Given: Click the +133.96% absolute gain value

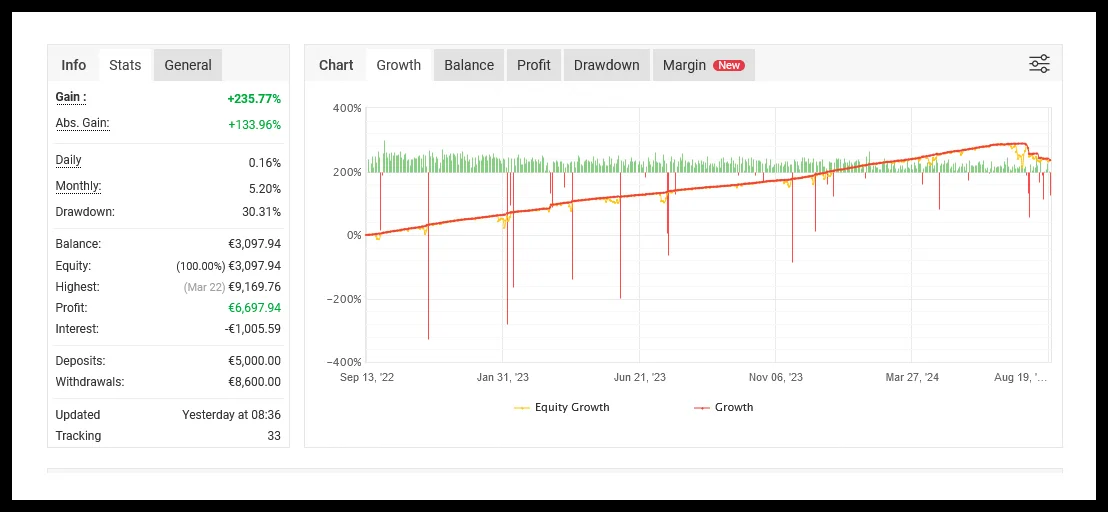Looking at the screenshot, I should click(254, 125).
